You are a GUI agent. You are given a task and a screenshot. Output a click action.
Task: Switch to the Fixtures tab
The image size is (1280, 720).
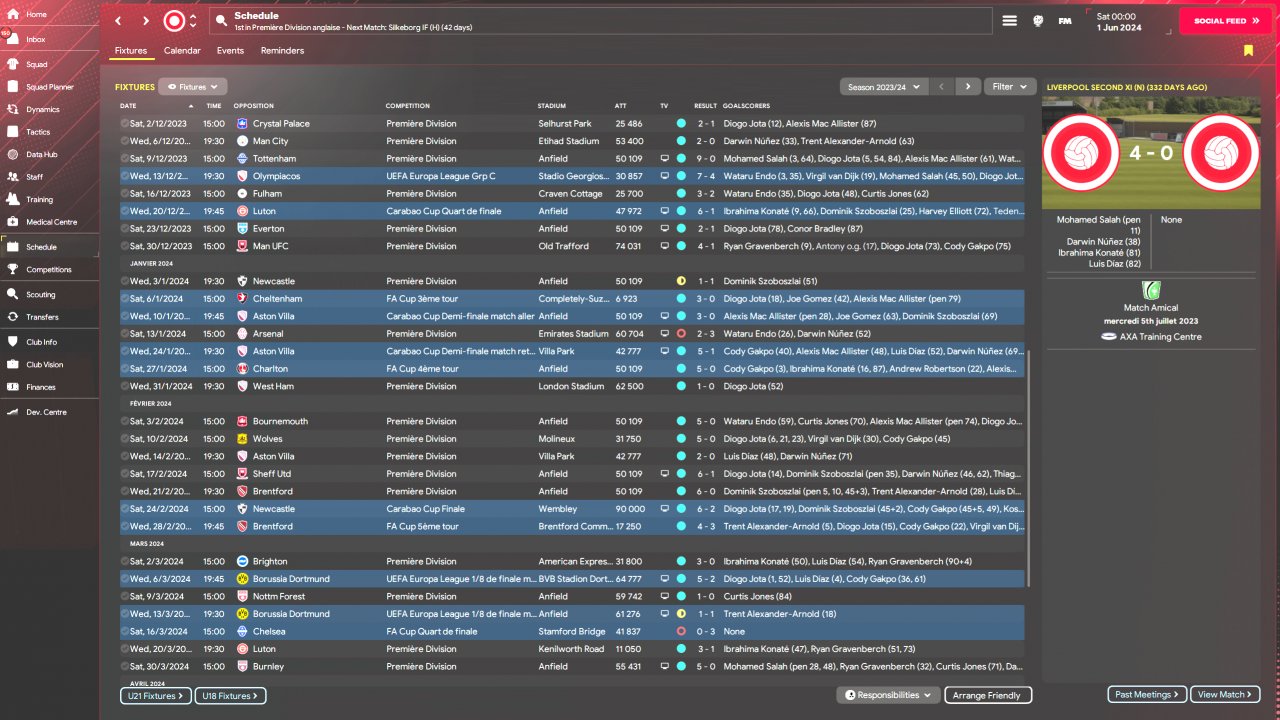click(131, 50)
